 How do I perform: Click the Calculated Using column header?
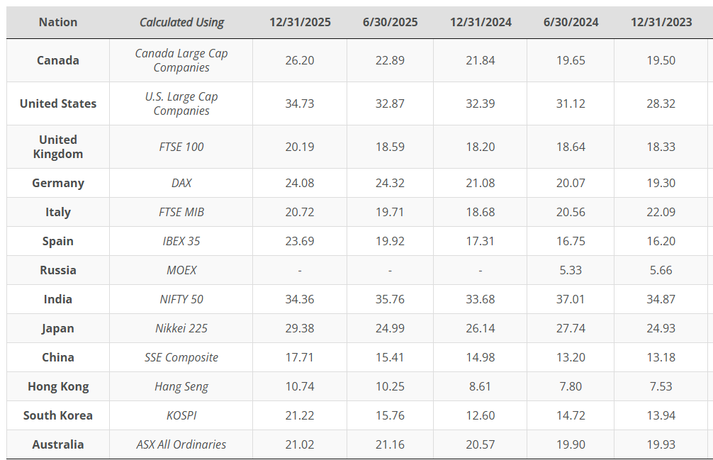point(181,22)
